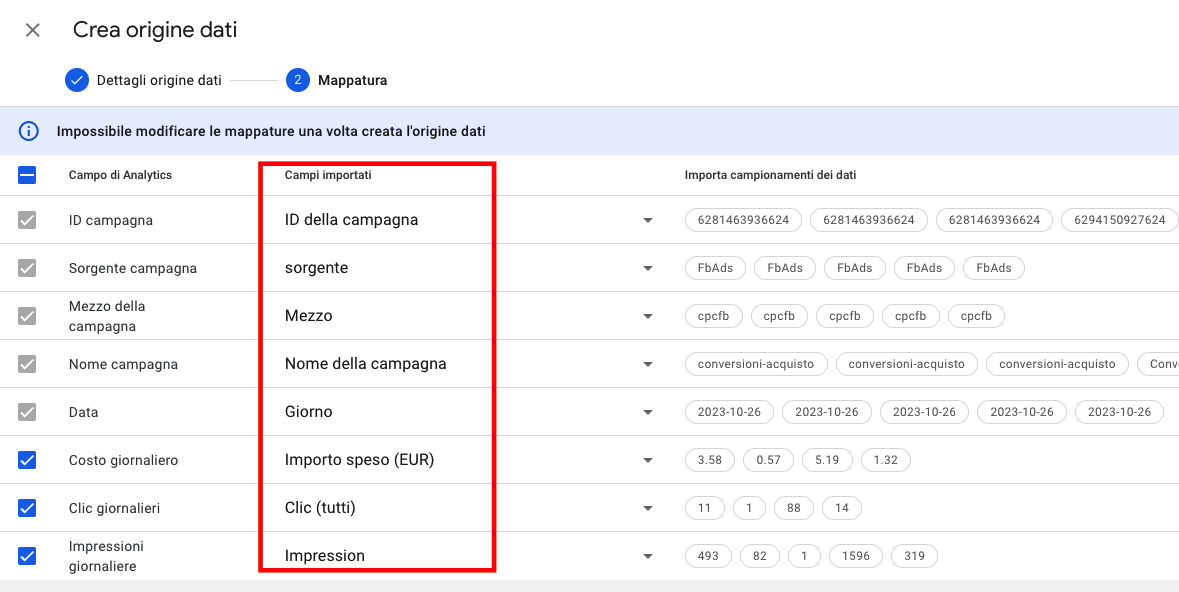Click the Campi importati column header
The width and height of the screenshot is (1179, 592).
click(328, 175)
